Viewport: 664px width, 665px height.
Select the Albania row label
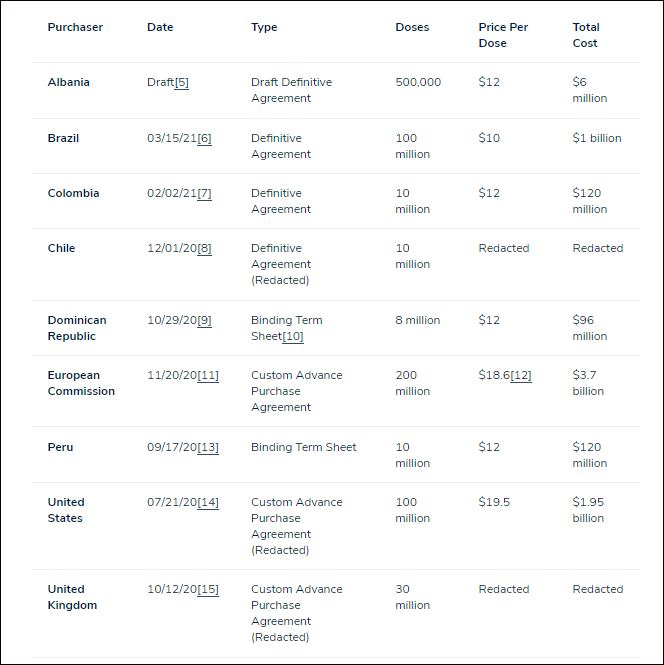pyautogui.click(x=69, y=82)
